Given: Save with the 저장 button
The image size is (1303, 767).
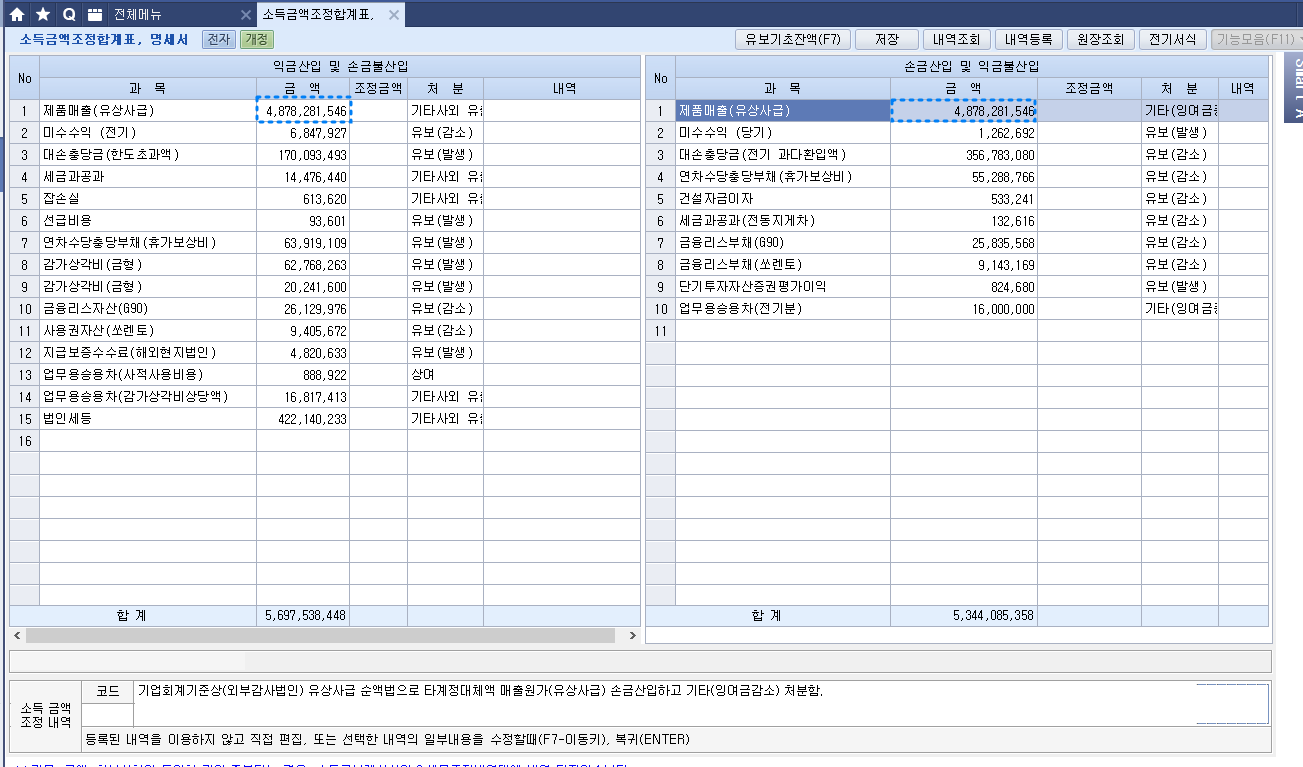Looking at the screenshot, I should [x=887, y=40].
